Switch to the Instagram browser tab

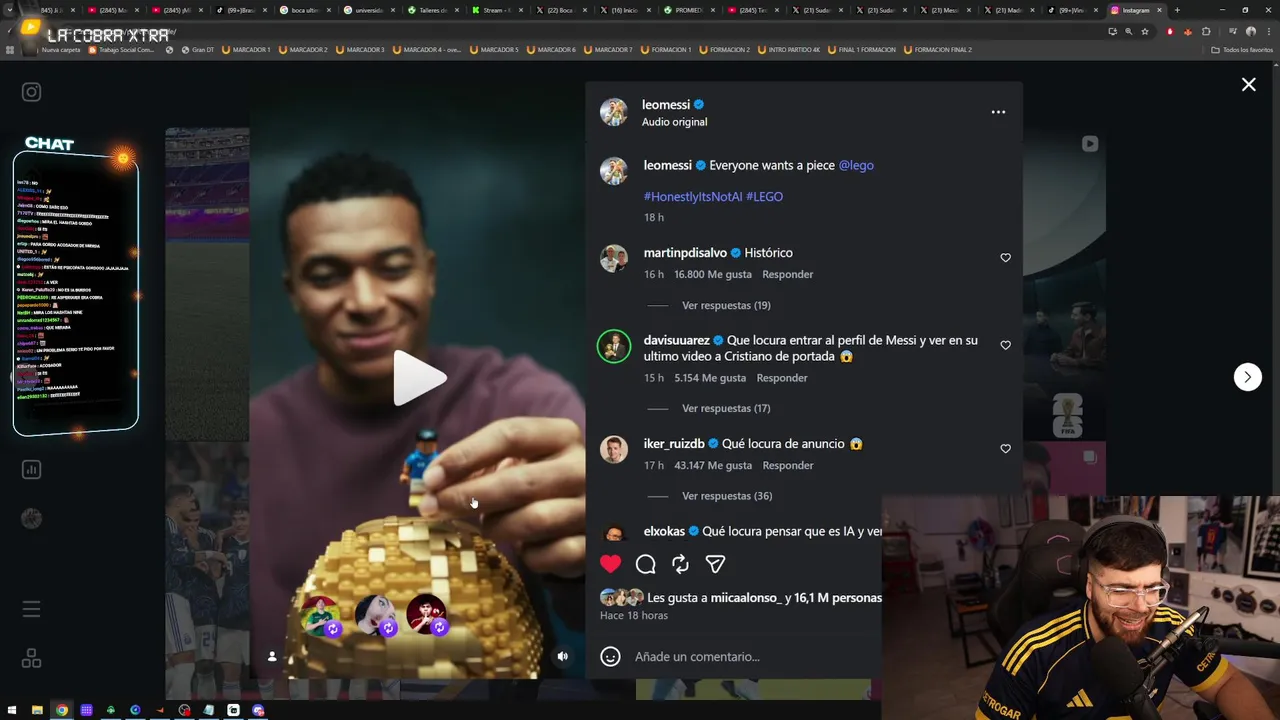point(1134,10)
